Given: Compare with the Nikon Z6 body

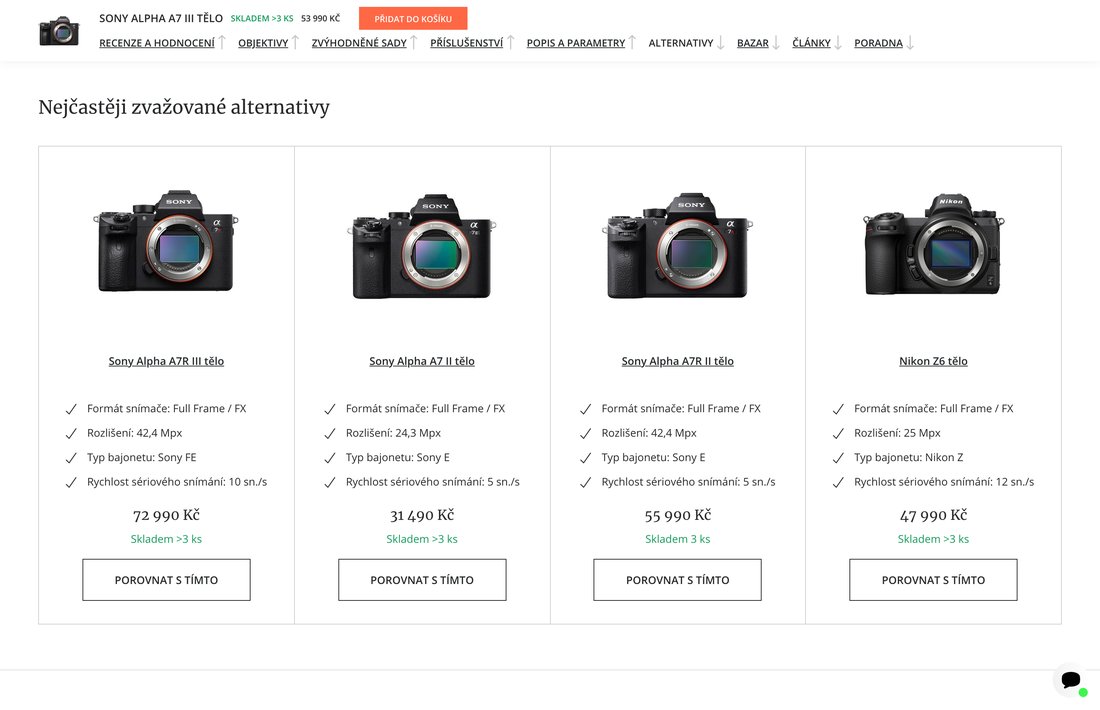Looking at the screenshot, I should (933, 580).
